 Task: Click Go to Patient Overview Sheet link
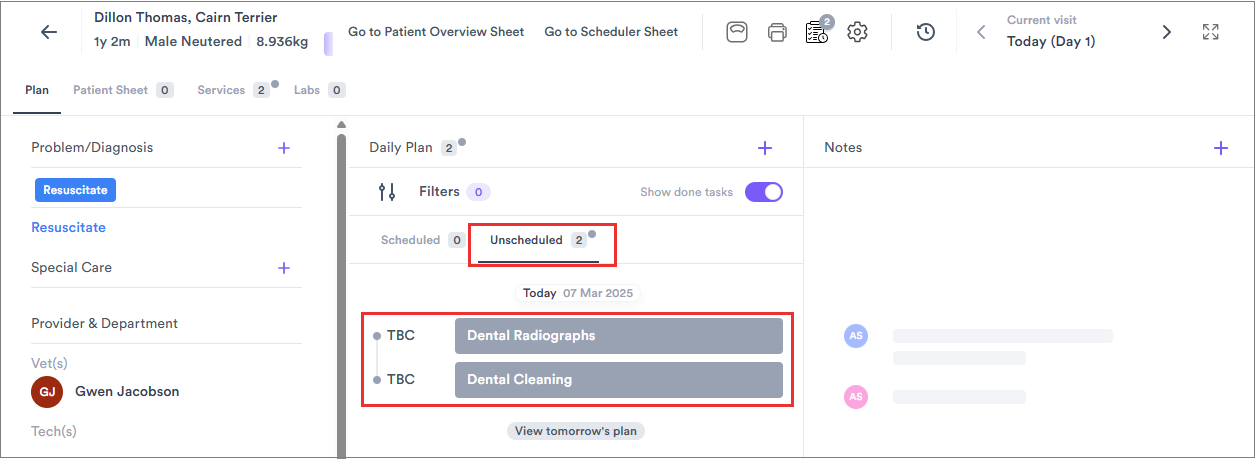click(436, 32)
